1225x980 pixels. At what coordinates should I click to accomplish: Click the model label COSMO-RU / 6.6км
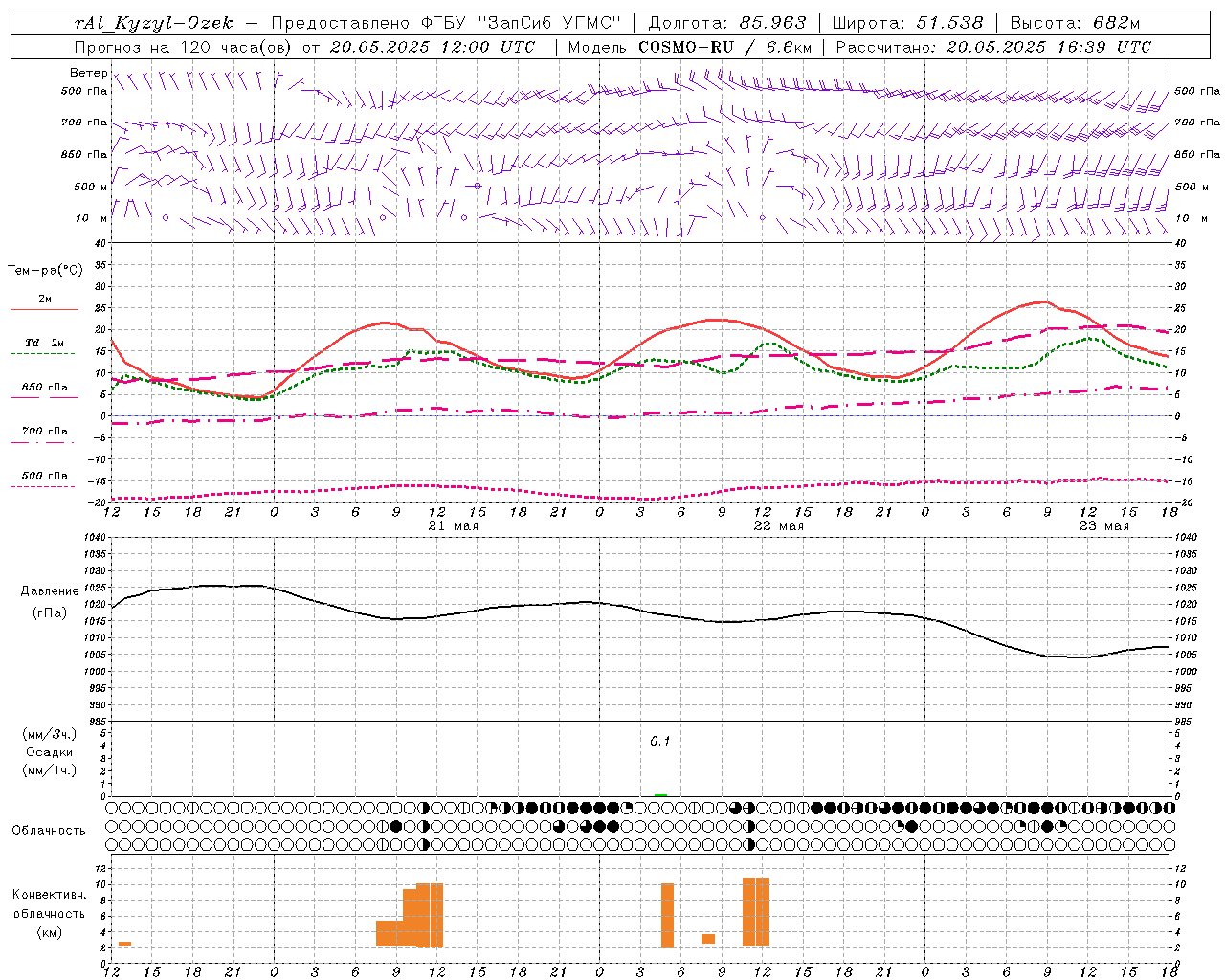pyautogui.click(x=724, y=47)
